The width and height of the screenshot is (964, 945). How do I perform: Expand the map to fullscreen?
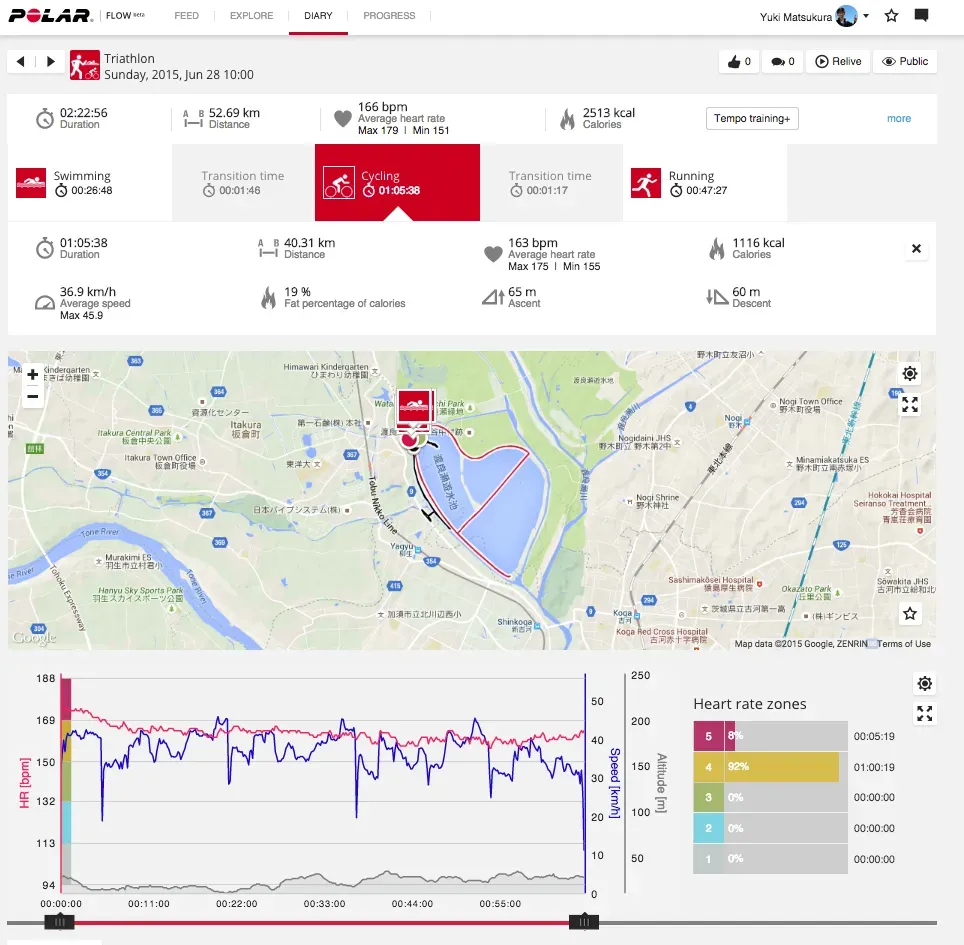910,405
